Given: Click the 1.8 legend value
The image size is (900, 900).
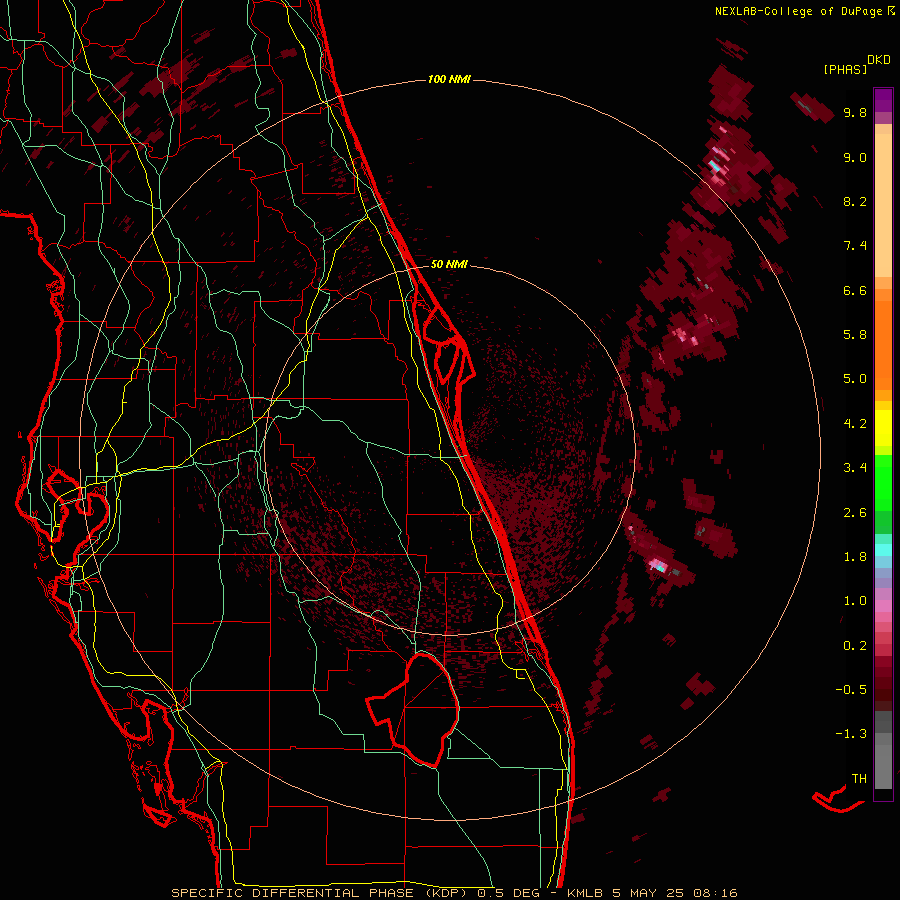Looking at the screenshot, I should tap(855, 557).
